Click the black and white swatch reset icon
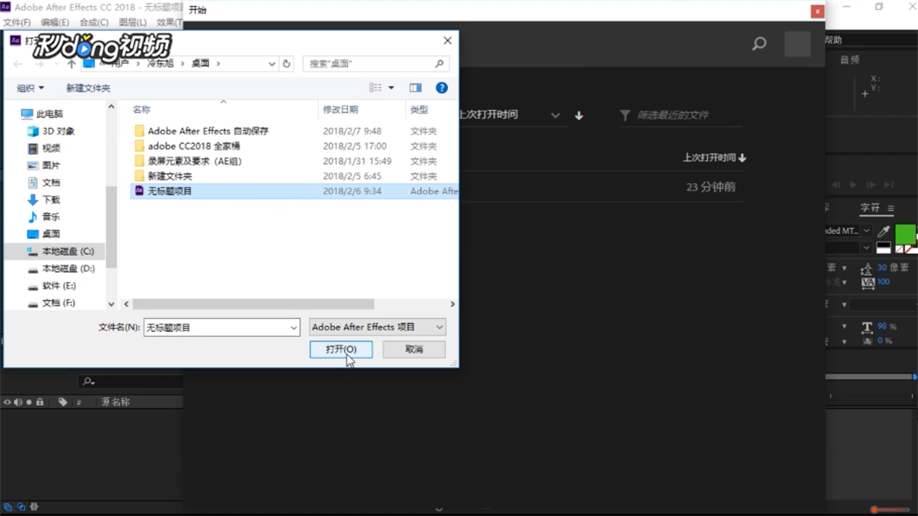This screenshot has height=516, width=918. tap(883, 248)
